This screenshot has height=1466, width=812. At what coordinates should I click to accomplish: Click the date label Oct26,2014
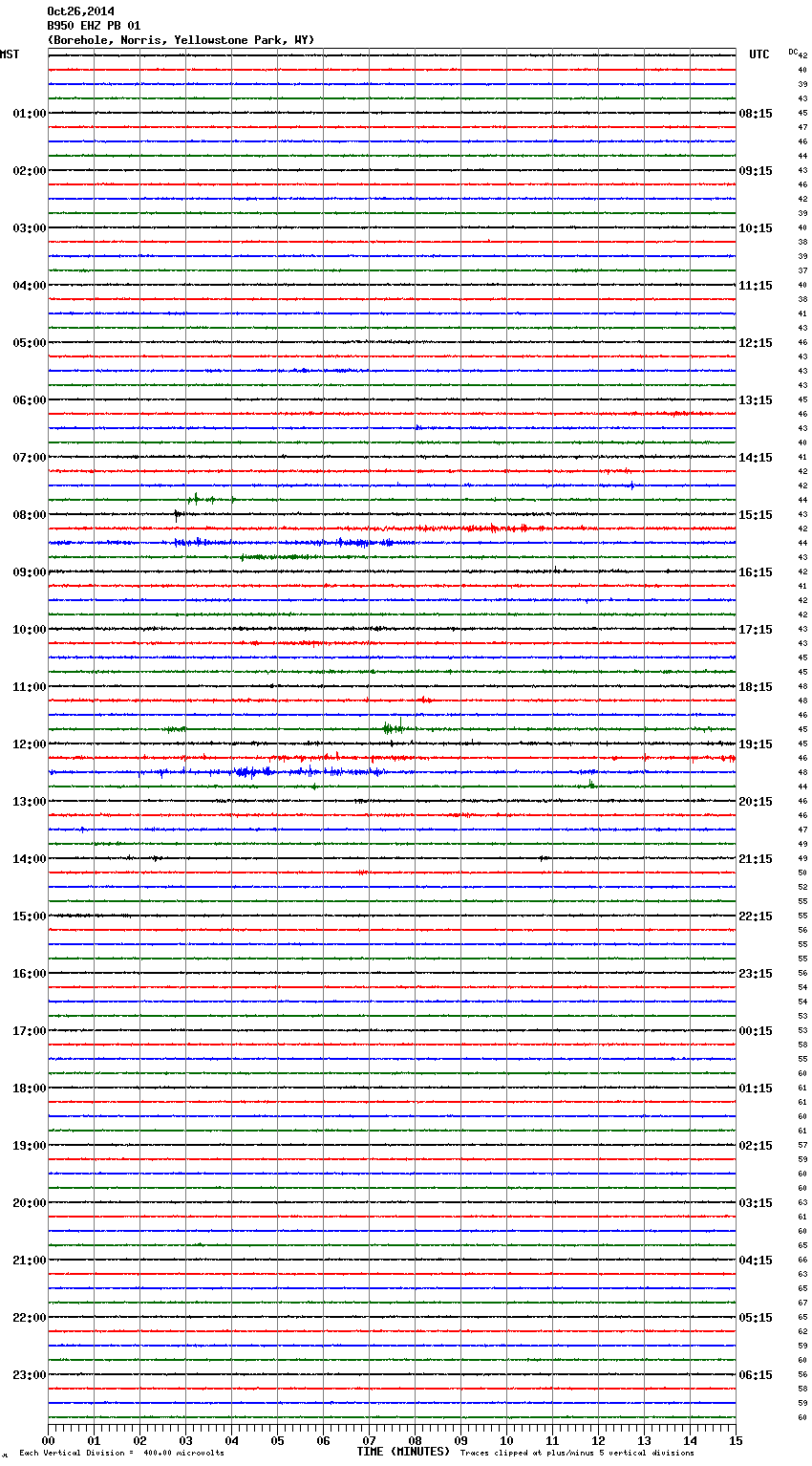click(x=80, y=11)
